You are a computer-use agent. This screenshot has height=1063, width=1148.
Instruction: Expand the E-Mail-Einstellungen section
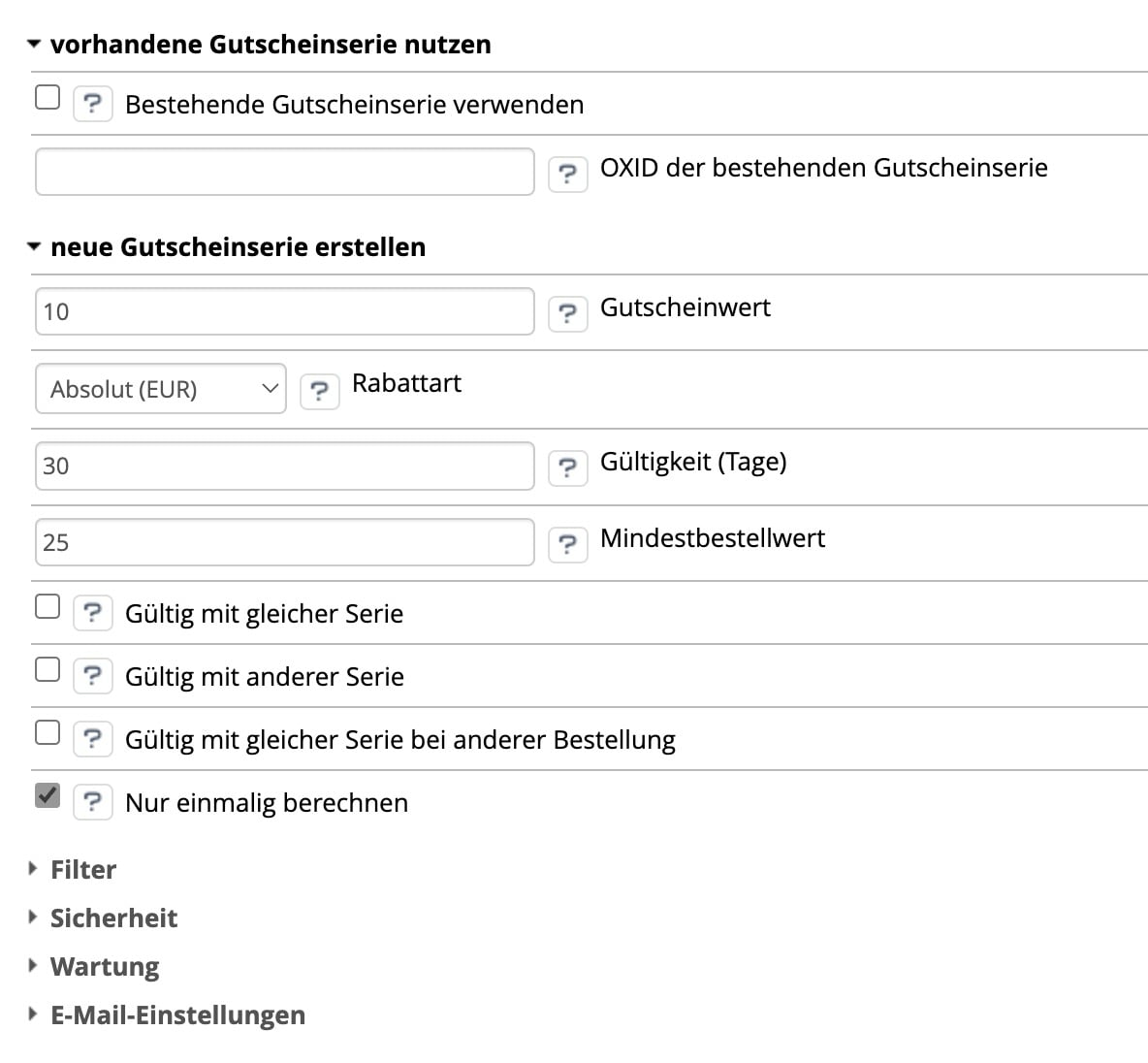coord(176,1015)
